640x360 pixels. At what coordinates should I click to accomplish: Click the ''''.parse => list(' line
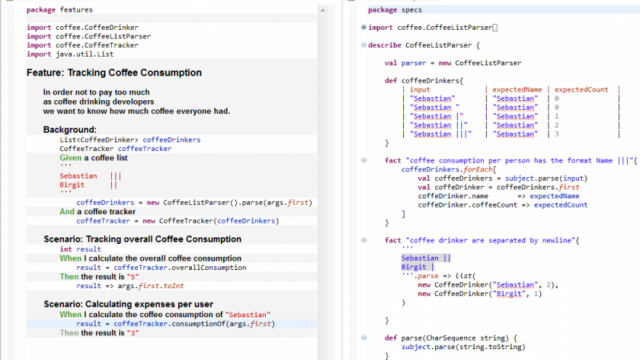click(x=439, y=276)
